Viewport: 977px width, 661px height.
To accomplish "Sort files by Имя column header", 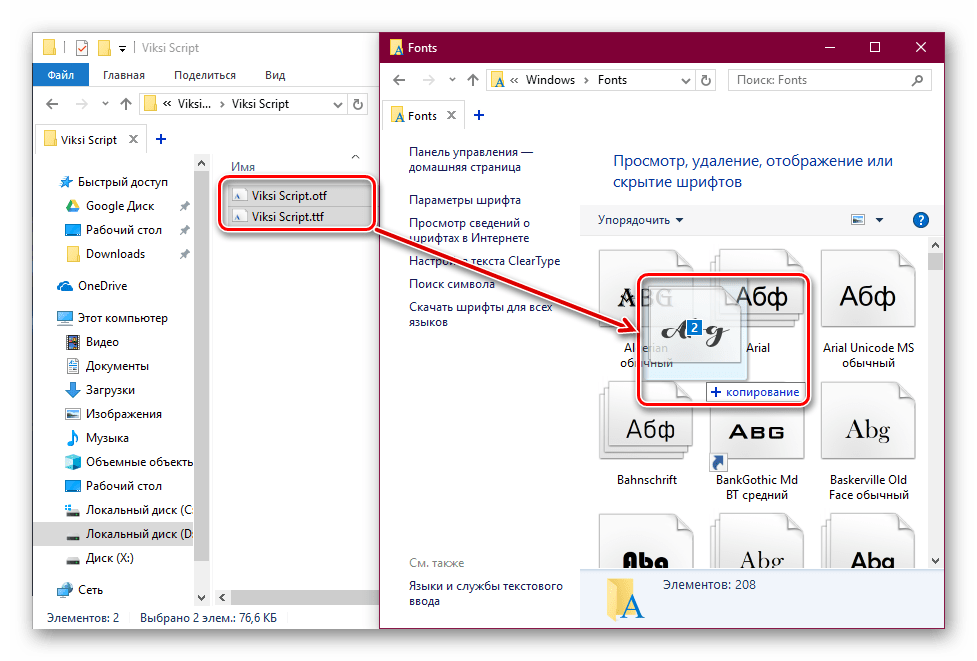I will point(243,166).
